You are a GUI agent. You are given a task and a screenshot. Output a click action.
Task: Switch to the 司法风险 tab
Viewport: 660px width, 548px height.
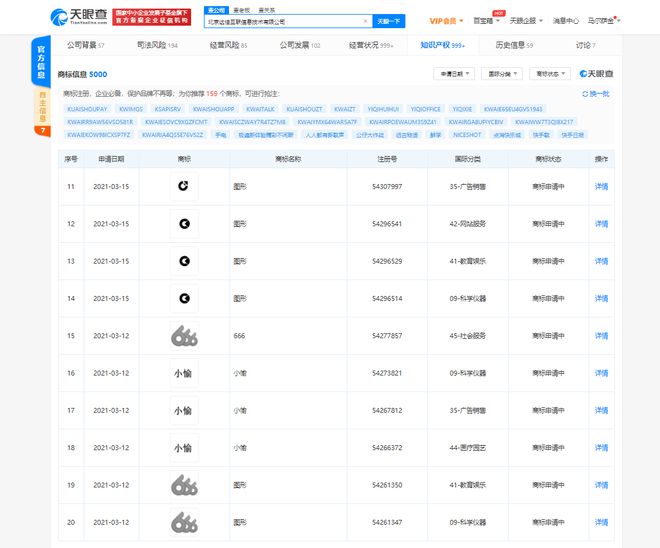(157, 45)
